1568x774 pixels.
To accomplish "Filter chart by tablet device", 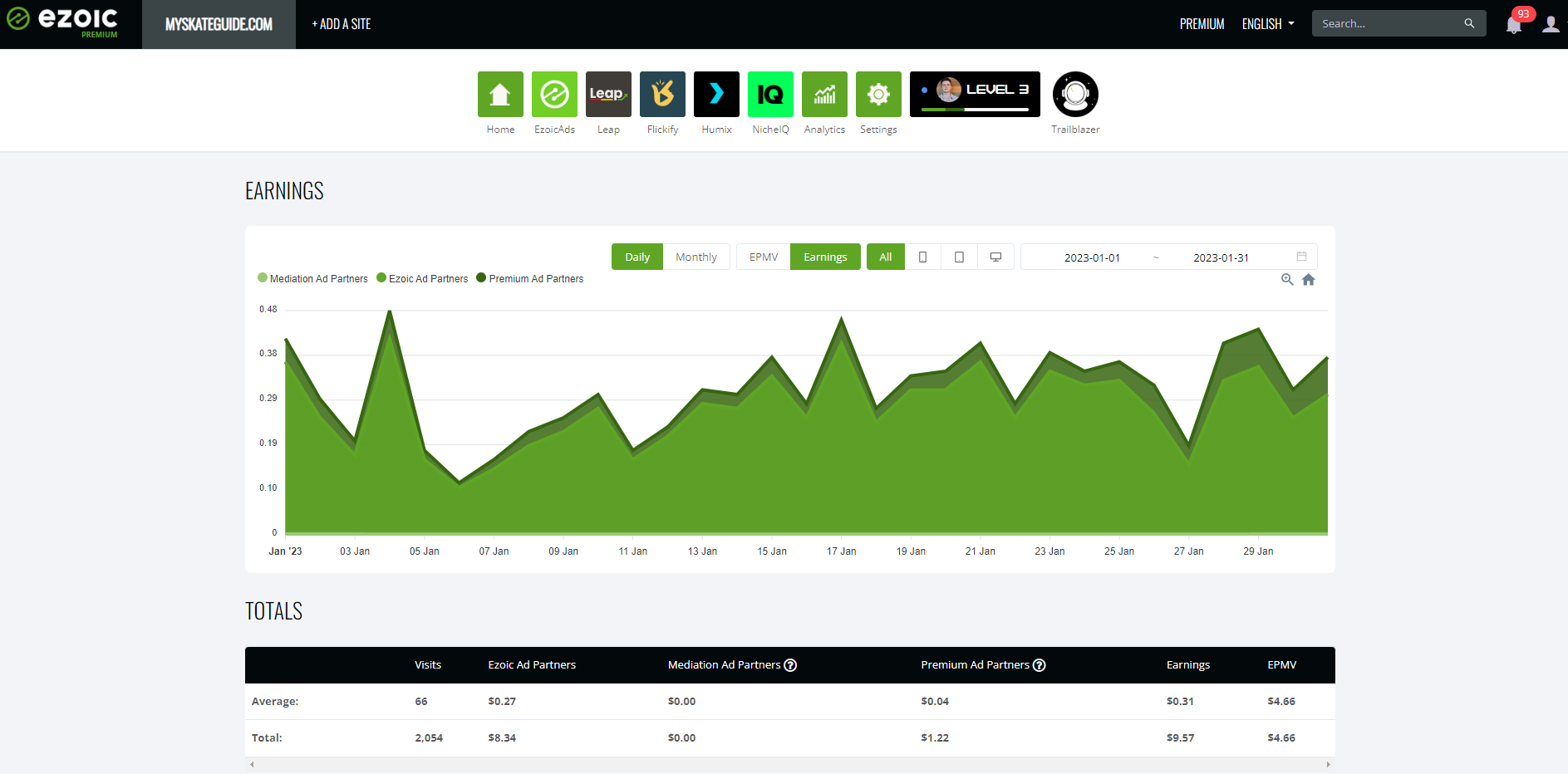I will tap(959, 257).
